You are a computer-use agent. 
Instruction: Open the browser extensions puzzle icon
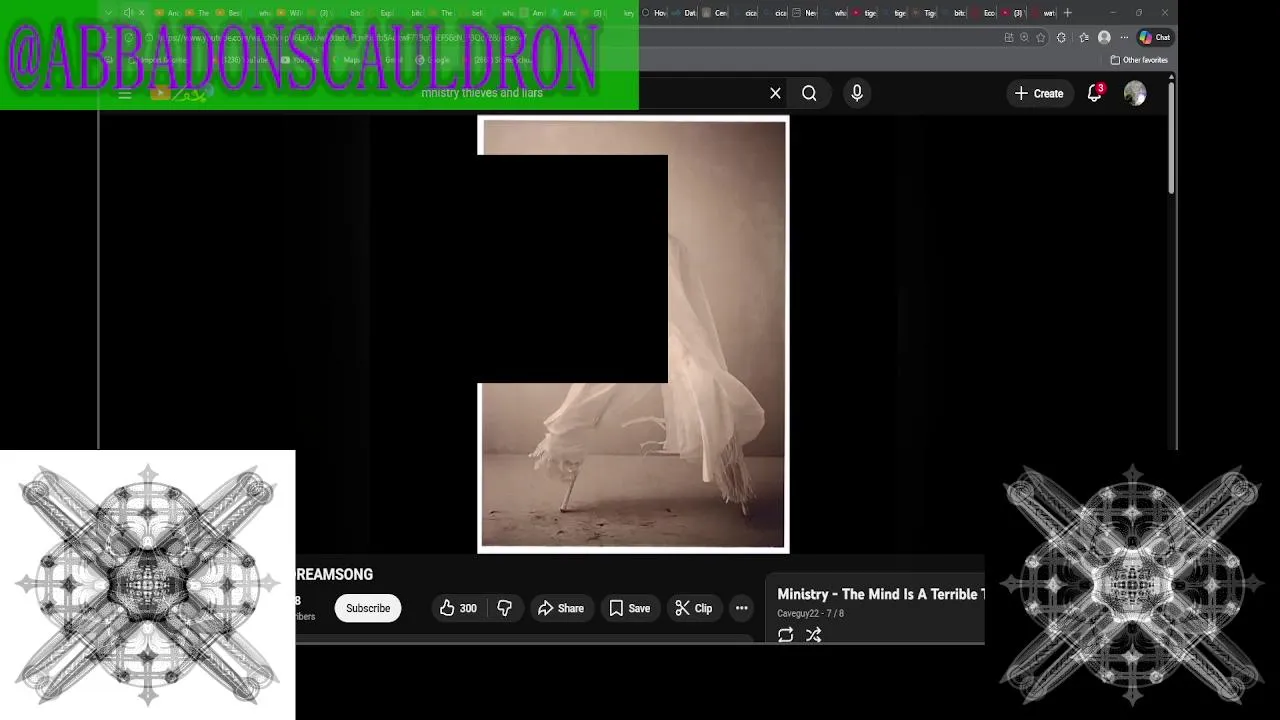coord(1061,37)
